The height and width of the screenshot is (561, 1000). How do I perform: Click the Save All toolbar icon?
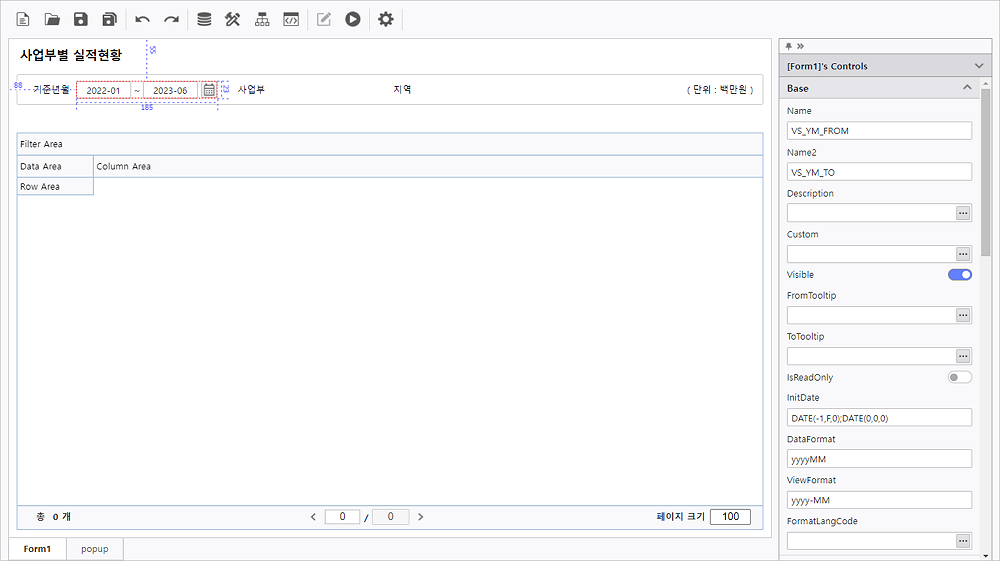point(109,19)
